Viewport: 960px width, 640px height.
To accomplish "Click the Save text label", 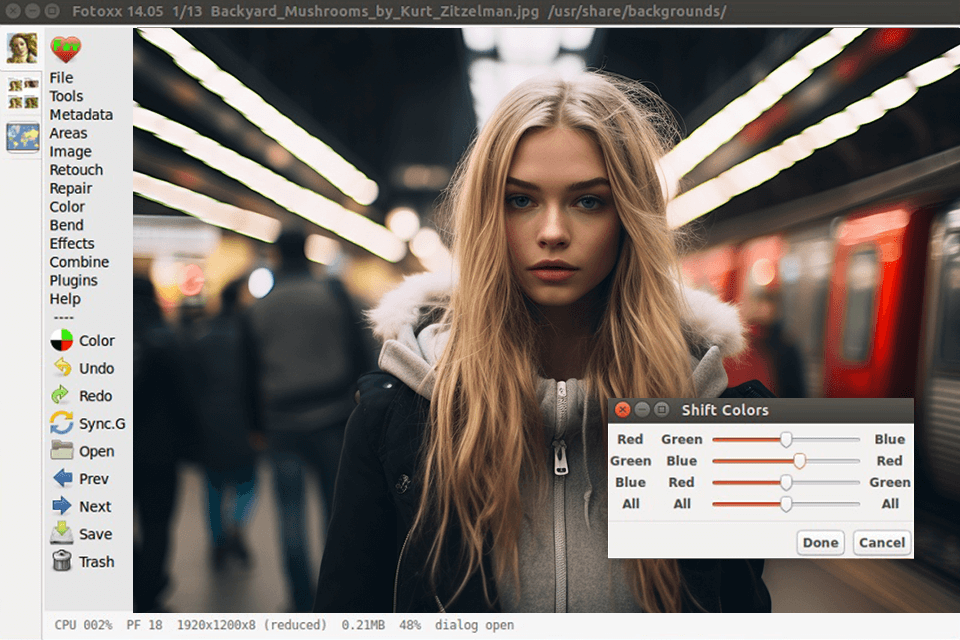I will (x=96, y=534).
